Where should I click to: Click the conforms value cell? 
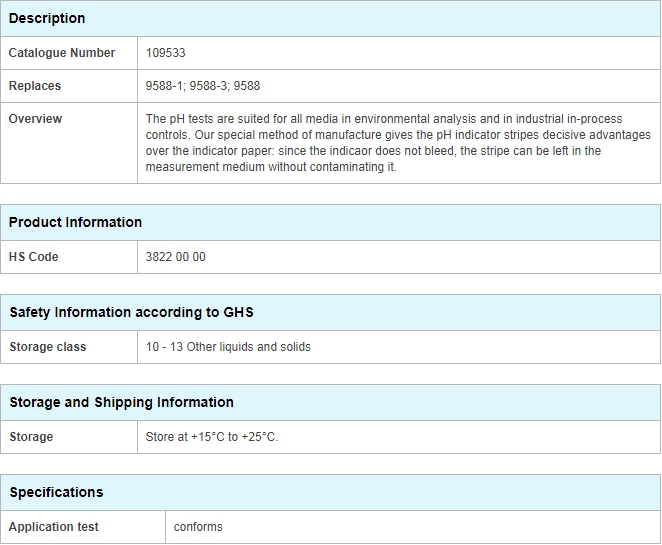point(412,527)
